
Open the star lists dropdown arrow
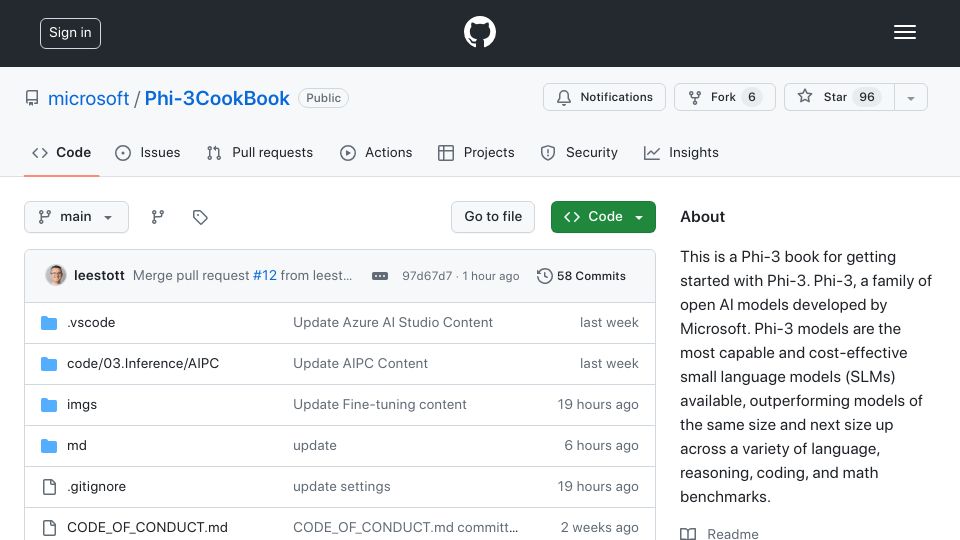(911, 98)
